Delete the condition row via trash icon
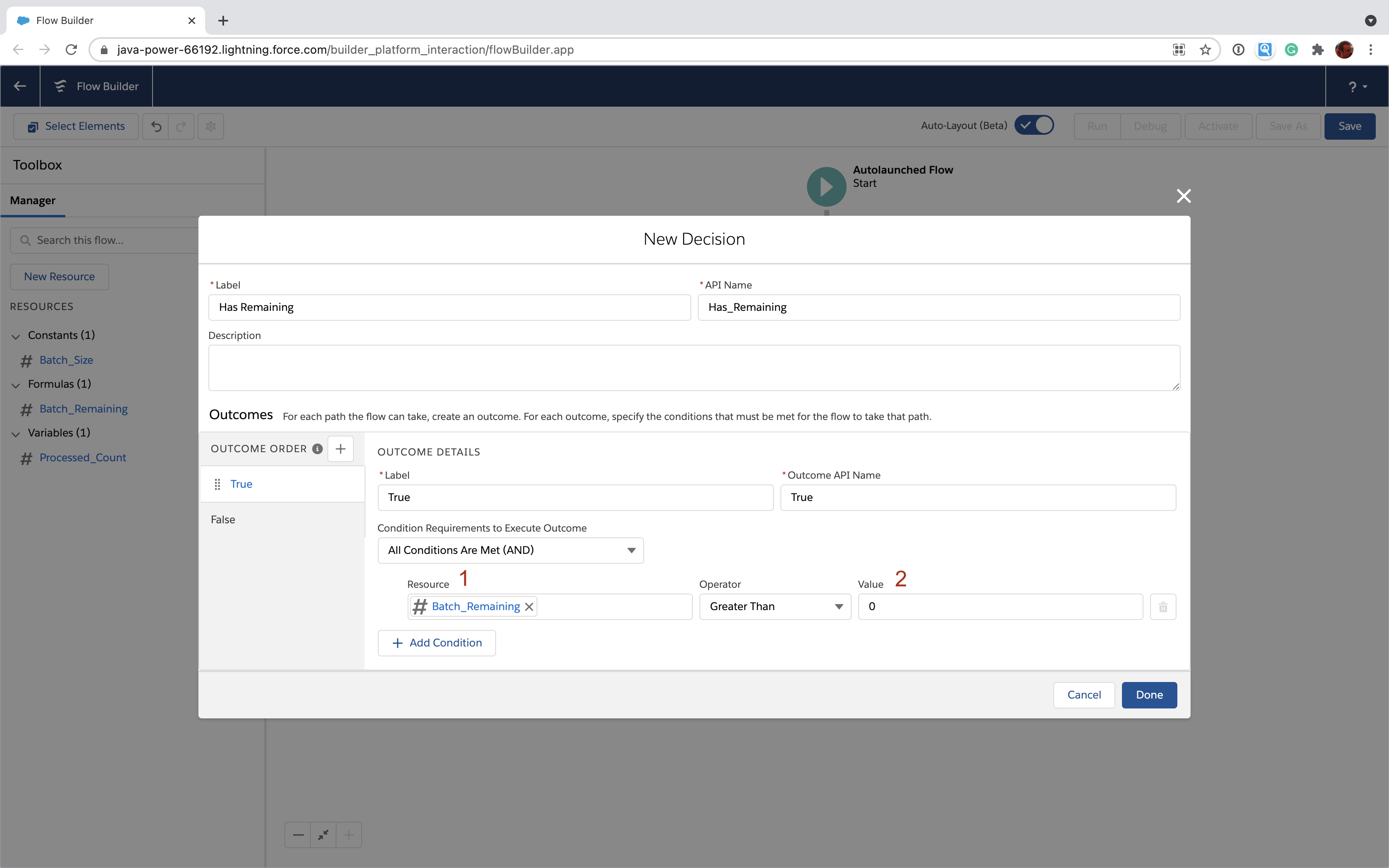The image size is (1389, 868). [x=1163, y=606]
